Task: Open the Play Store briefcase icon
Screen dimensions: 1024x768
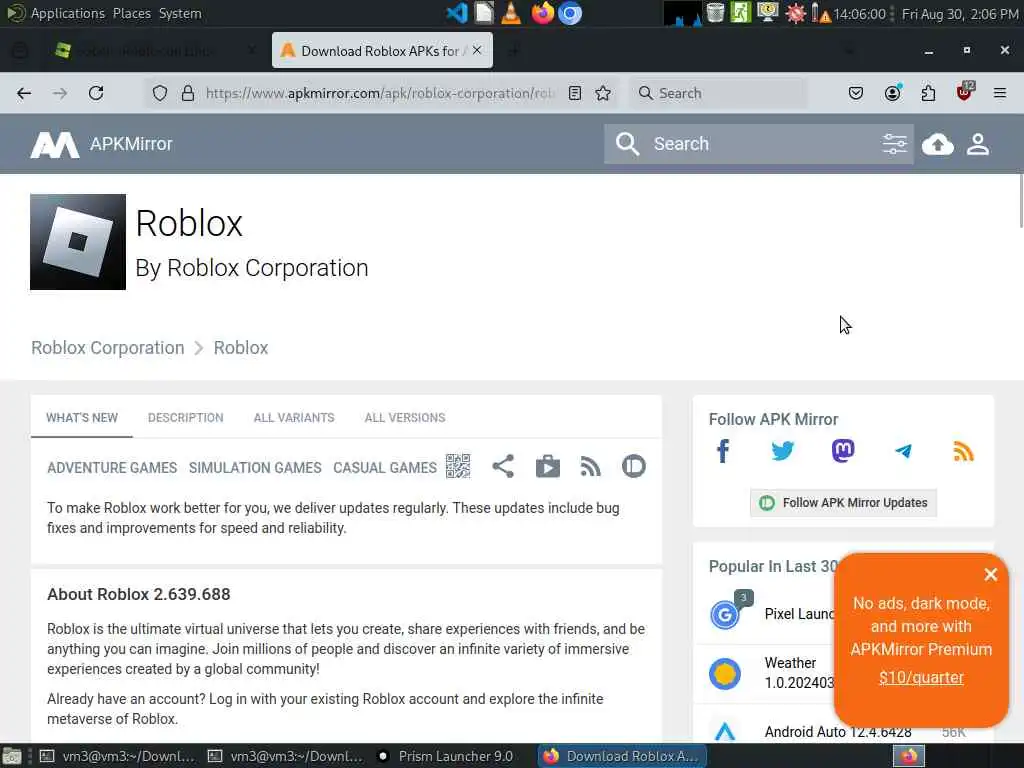Action: (x=547, y=466)
